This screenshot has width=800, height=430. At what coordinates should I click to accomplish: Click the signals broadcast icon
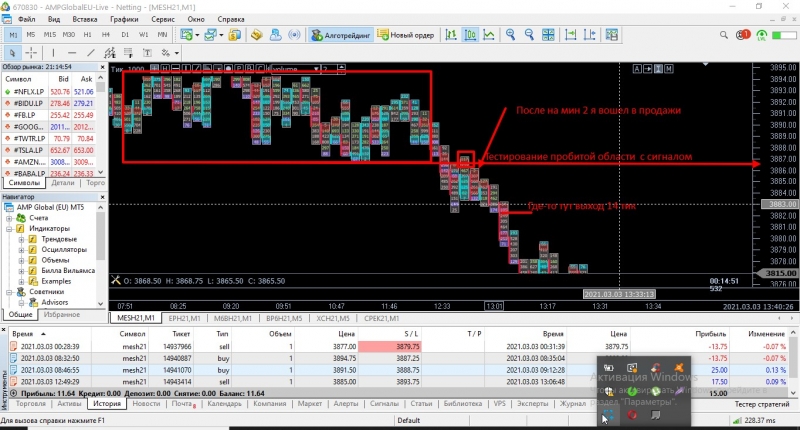pos(294,35)
